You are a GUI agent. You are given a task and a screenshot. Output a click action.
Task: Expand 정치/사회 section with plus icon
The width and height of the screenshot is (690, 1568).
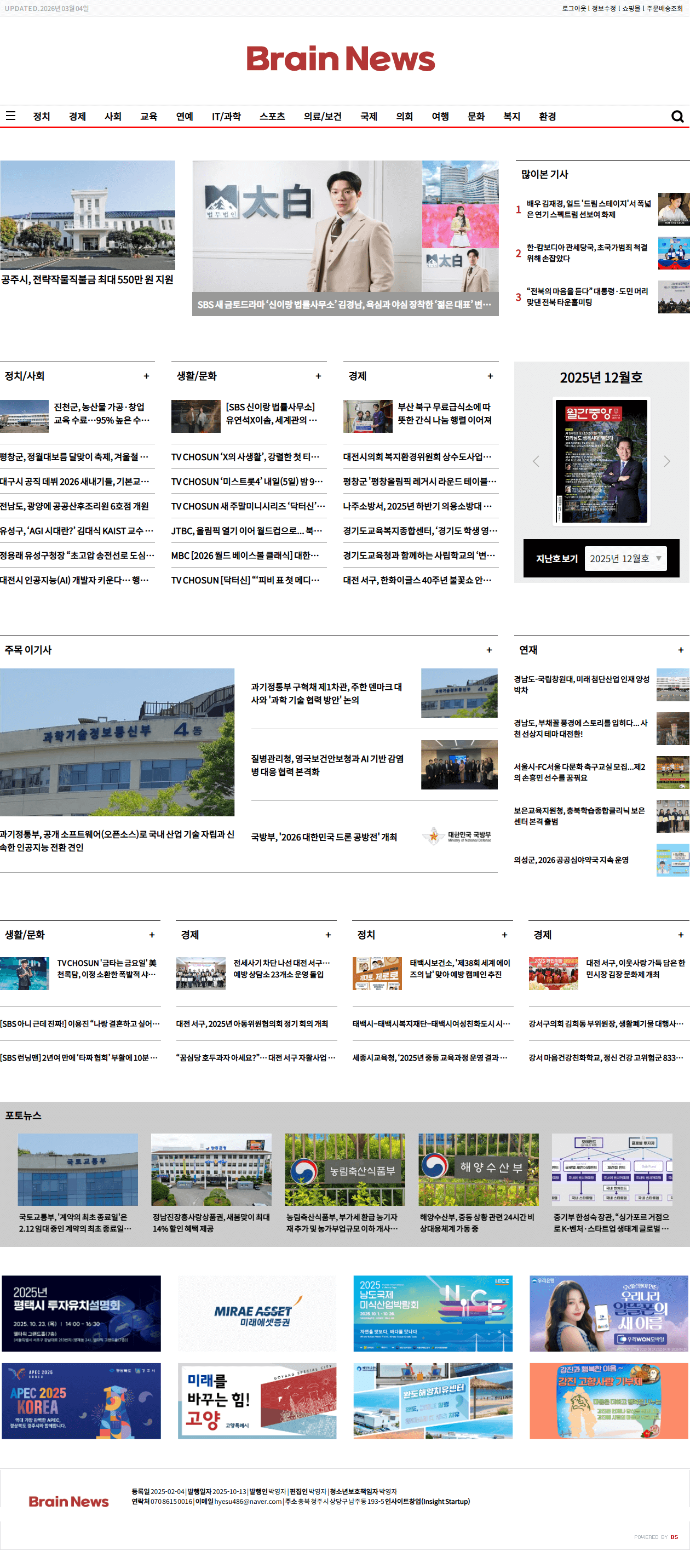pyautogui.click(x=146, y=376)
